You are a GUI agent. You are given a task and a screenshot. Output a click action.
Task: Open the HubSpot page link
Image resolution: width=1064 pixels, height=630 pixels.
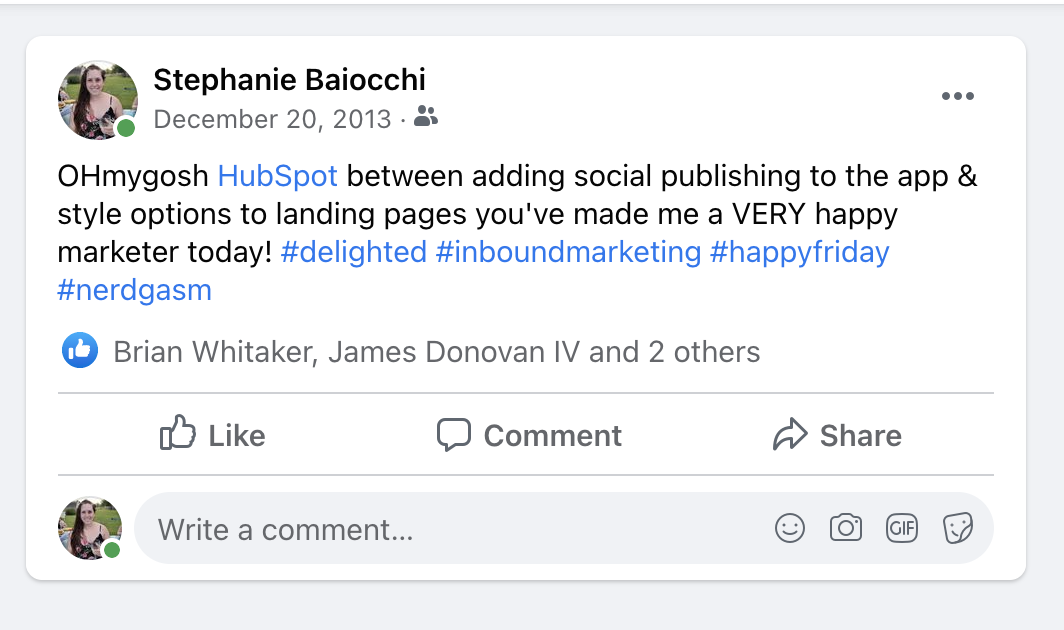tap(278, 176)
